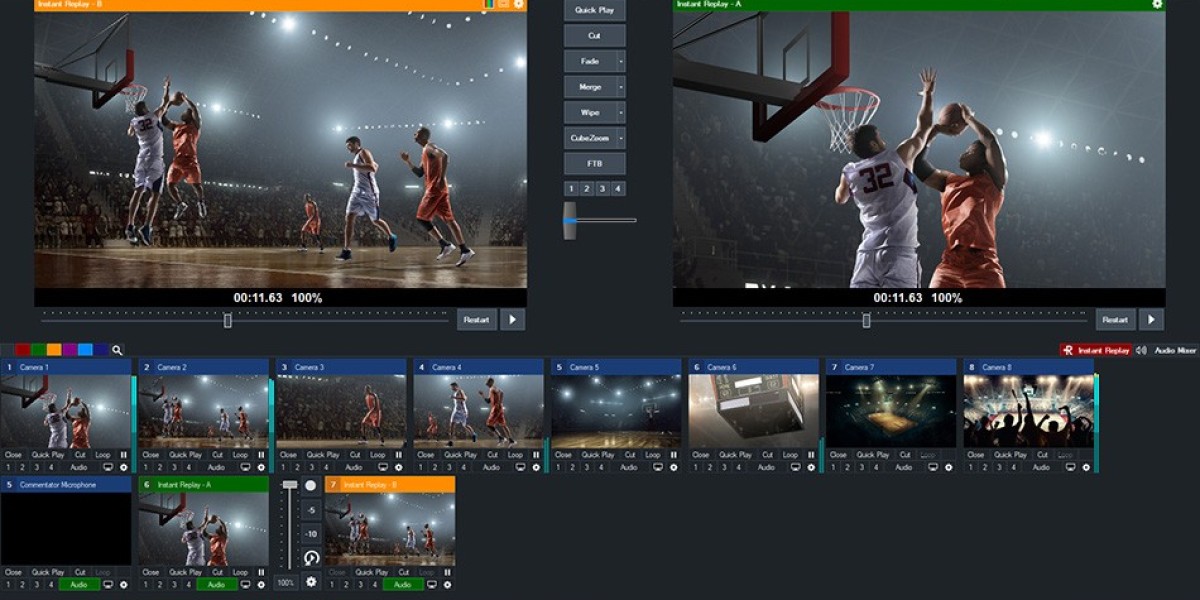Click the central Cut transition button
The height and width of the screenshot is (600, 1200).
pos(595,36)
